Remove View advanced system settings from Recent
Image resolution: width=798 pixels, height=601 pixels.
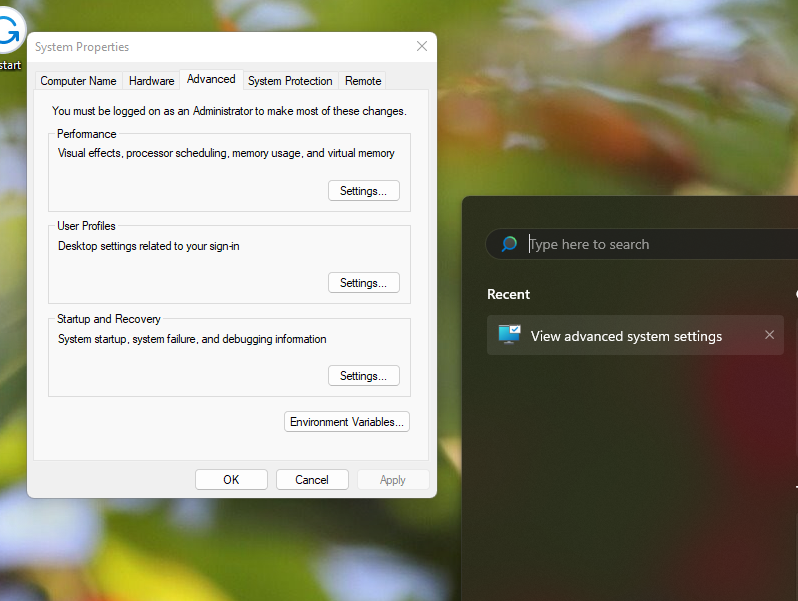(770, 335)
